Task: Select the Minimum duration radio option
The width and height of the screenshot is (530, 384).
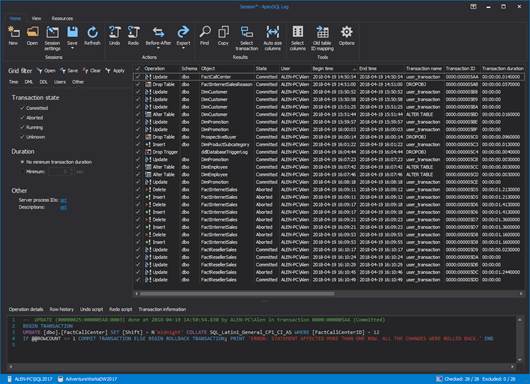Action: pos(22,172)
